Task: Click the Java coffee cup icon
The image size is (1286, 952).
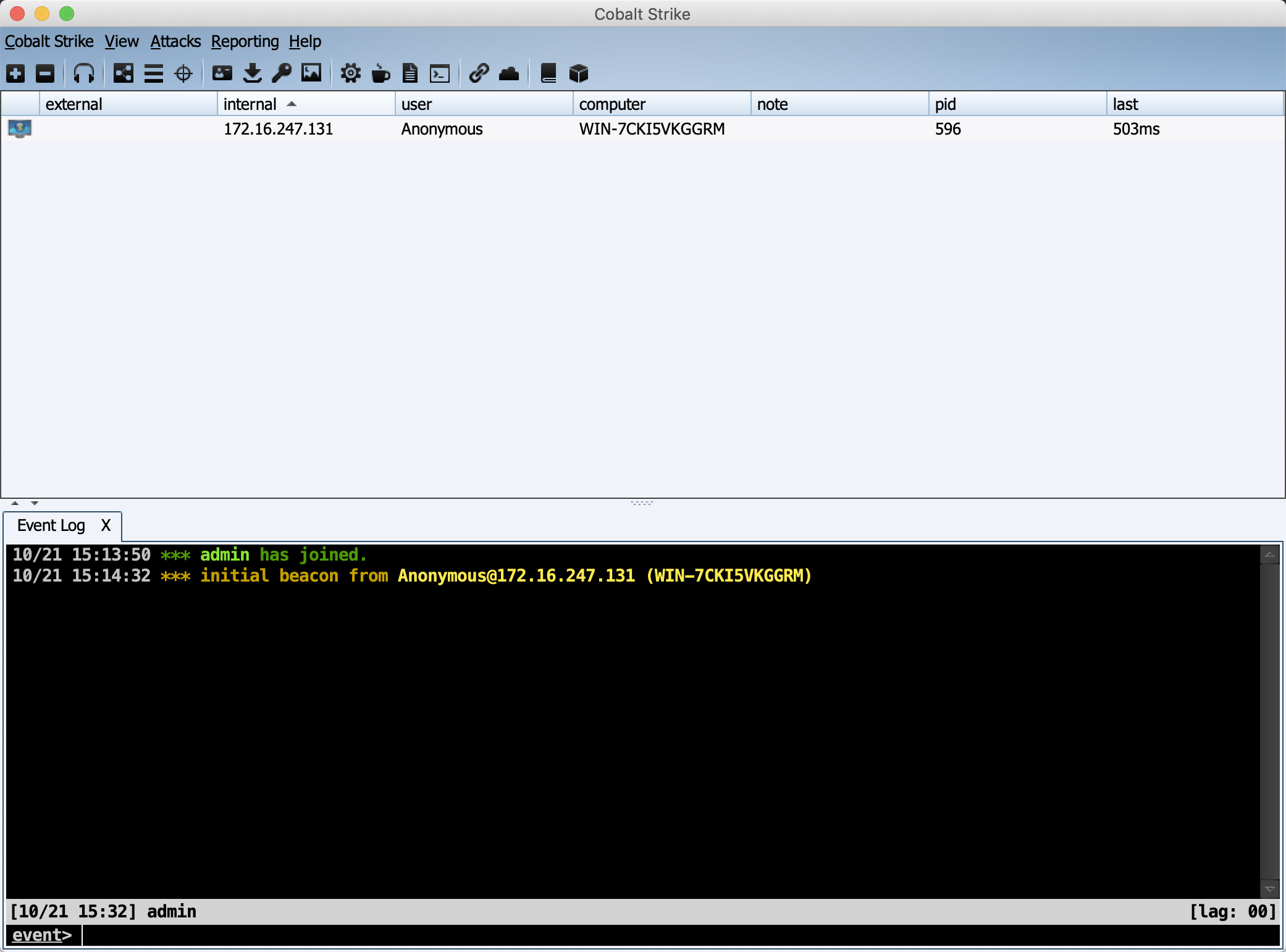Action: pos(380,73)
